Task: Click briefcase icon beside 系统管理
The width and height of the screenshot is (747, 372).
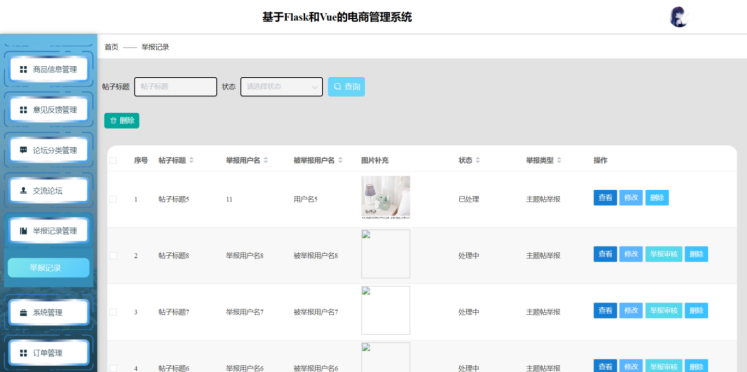Action: [x=23, y=312]
